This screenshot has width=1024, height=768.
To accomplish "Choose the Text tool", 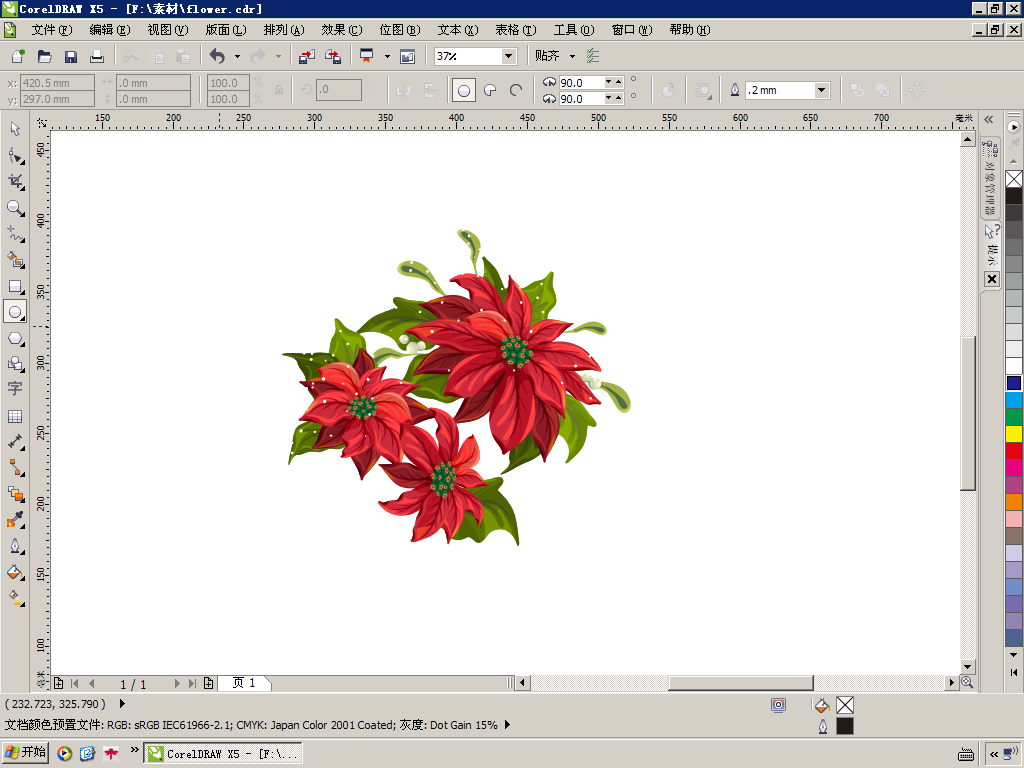I will click(15, 389).
